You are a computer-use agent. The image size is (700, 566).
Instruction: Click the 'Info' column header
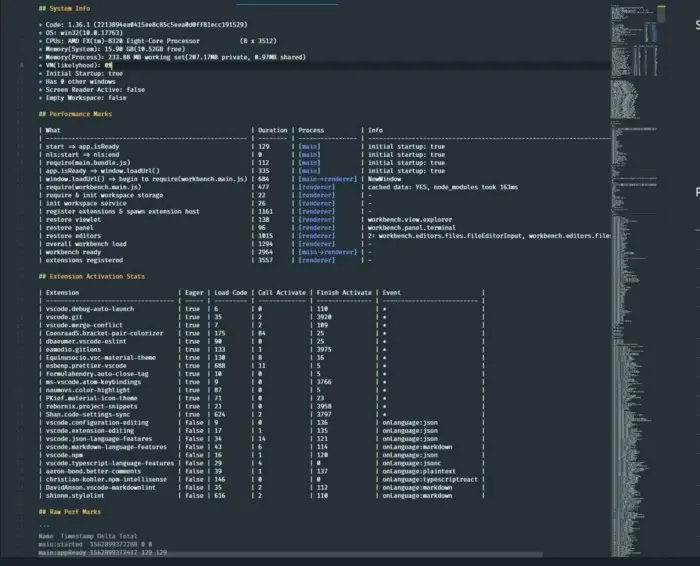pyautogui.click(x=375, y=130)
